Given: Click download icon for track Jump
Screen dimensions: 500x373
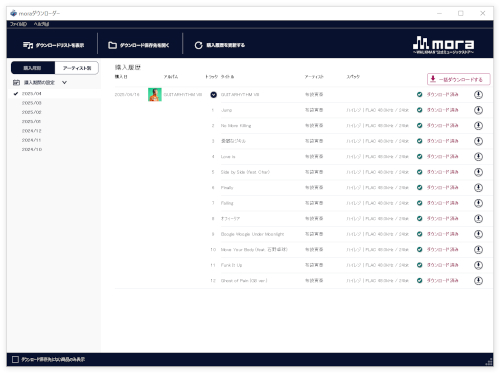Looking at the screenshot, I should click(x=478, y=110).
